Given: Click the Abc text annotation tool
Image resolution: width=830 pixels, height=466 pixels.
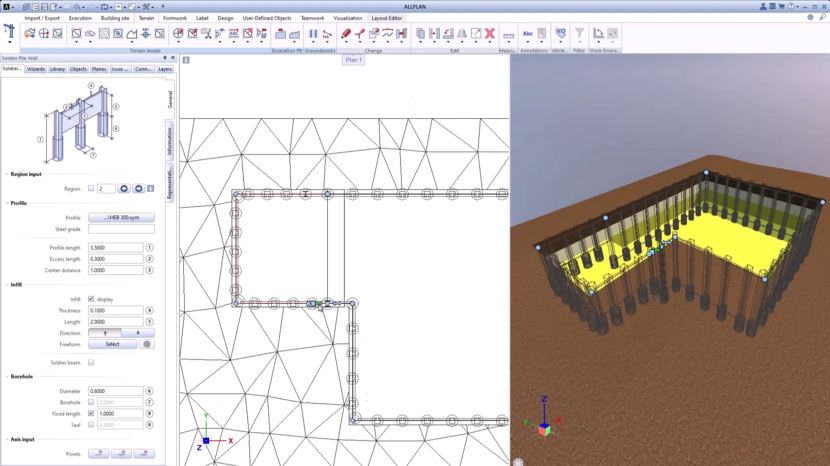Looking at the screenshot, I should point(528,34).
